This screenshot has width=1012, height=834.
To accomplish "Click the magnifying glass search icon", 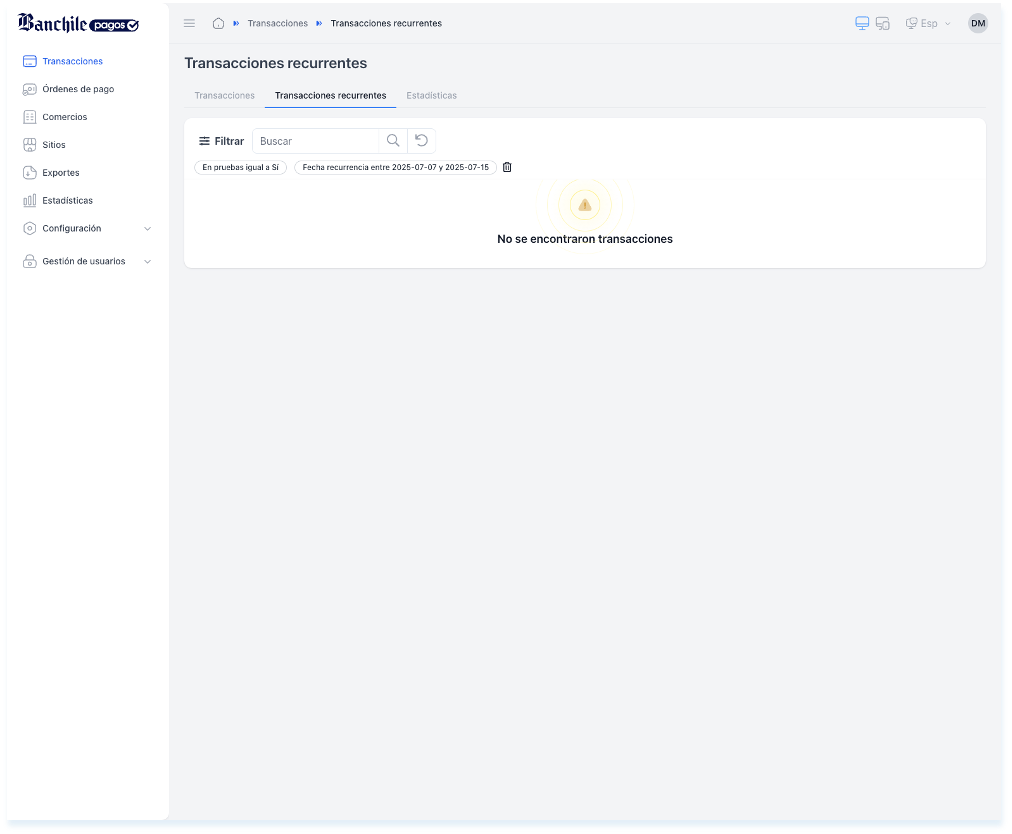I will pyautogui.click(x=393, y=141).
